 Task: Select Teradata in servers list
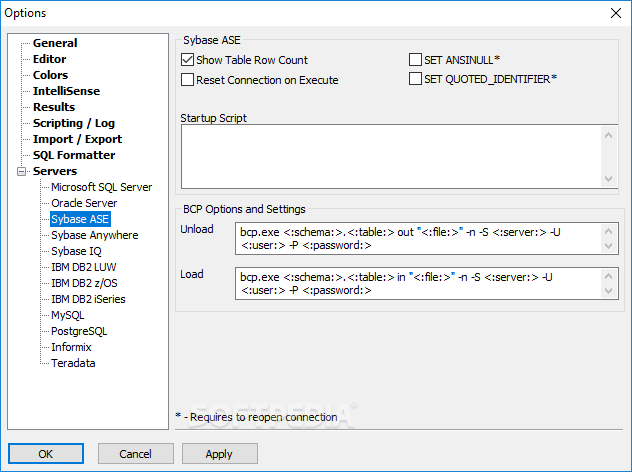73,363
